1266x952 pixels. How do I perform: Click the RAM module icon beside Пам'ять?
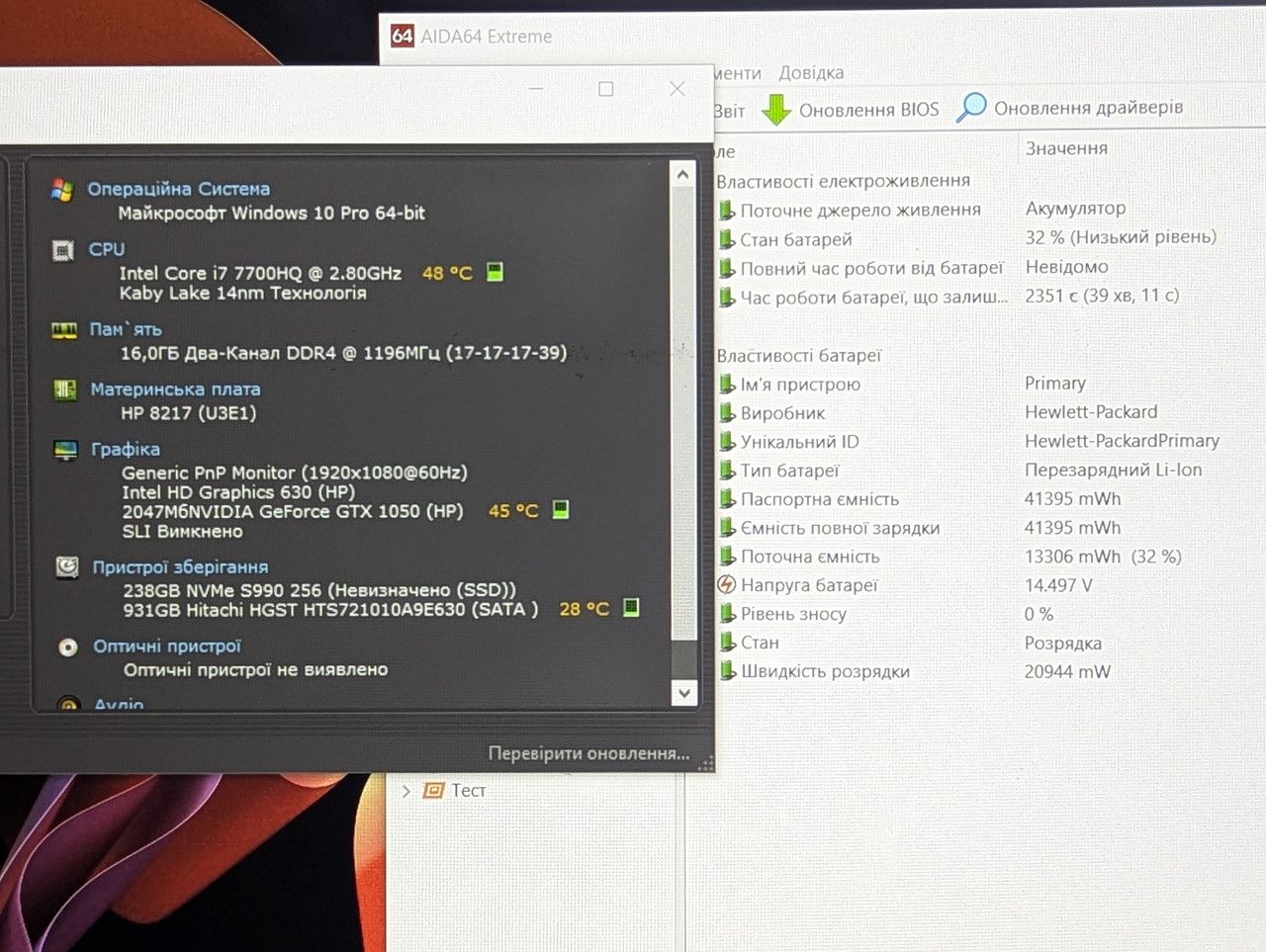pos(64,329)
